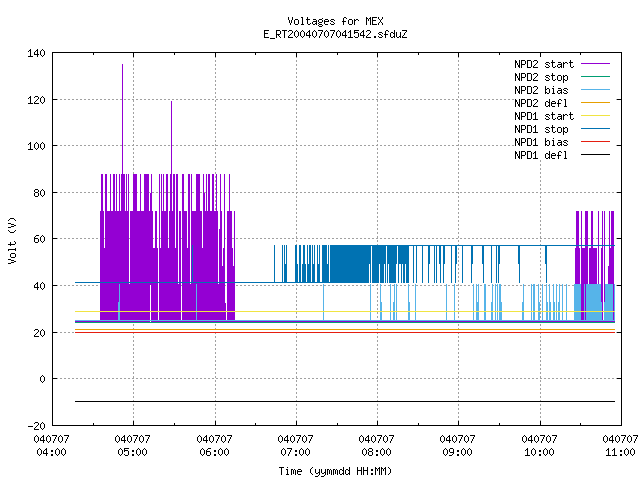Viewport: 640px width, 480px height.
Task: Click the y-axis tick label 140
Action: click(x=36, y=53)
